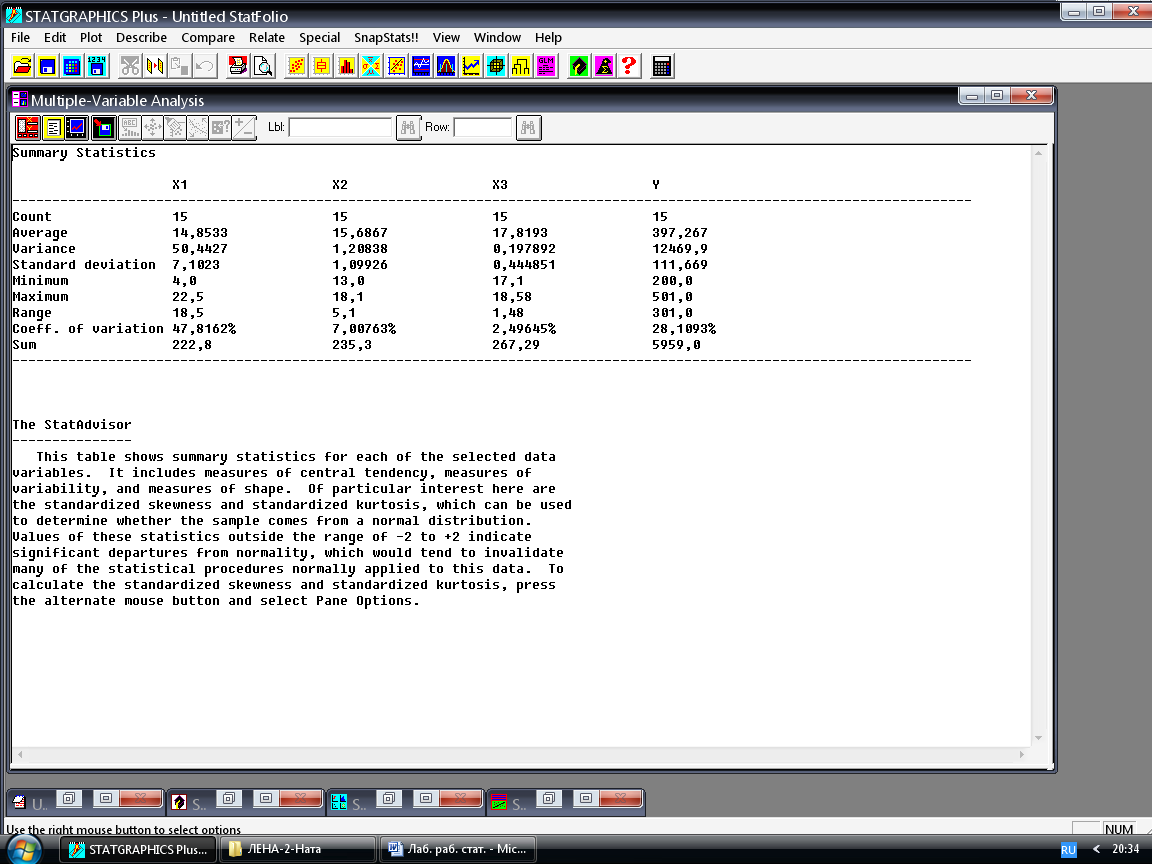Click the Save Data File 1234 icon
Viewport: 1152px width, 864px height.
pyautogui.click(x=97, y=66)
